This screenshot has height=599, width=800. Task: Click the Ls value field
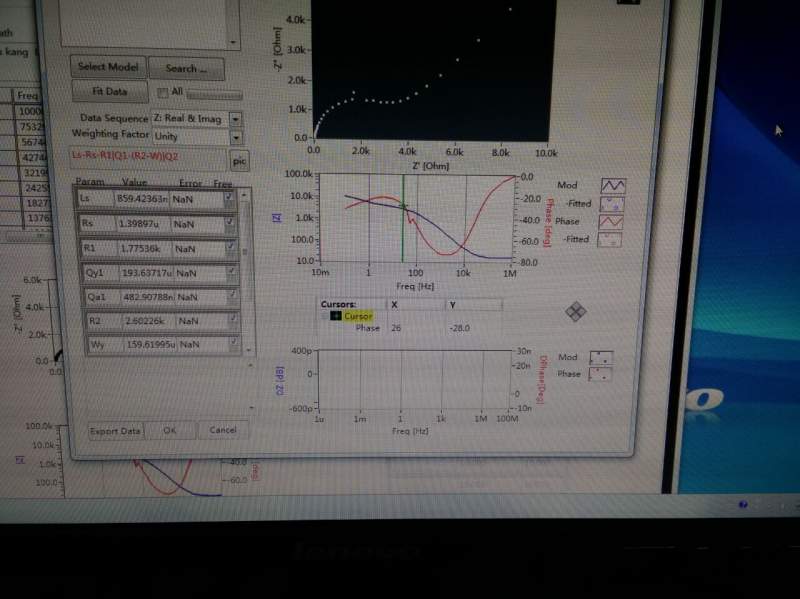142,198
